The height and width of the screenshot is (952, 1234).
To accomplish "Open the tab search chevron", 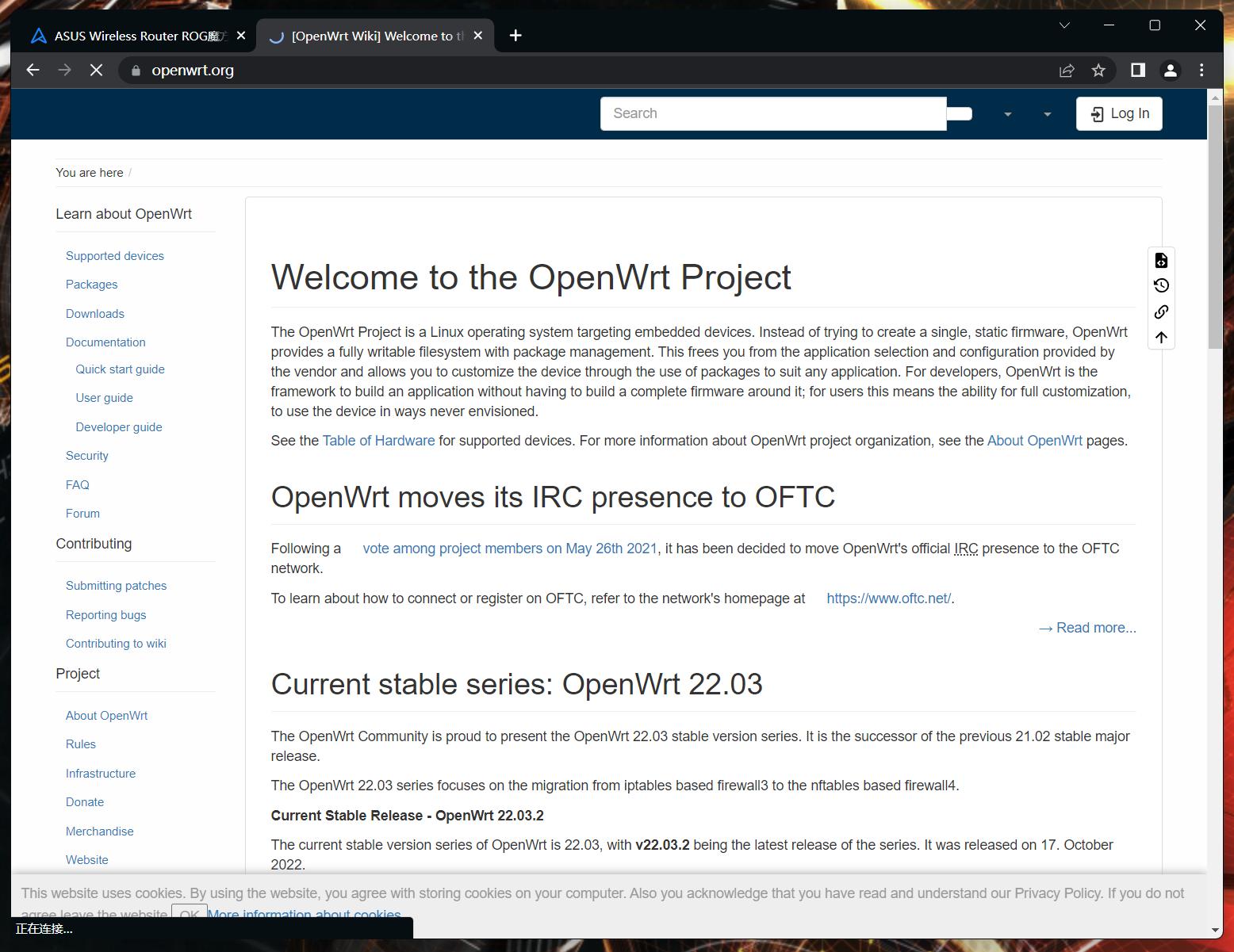I will 1064,25.
